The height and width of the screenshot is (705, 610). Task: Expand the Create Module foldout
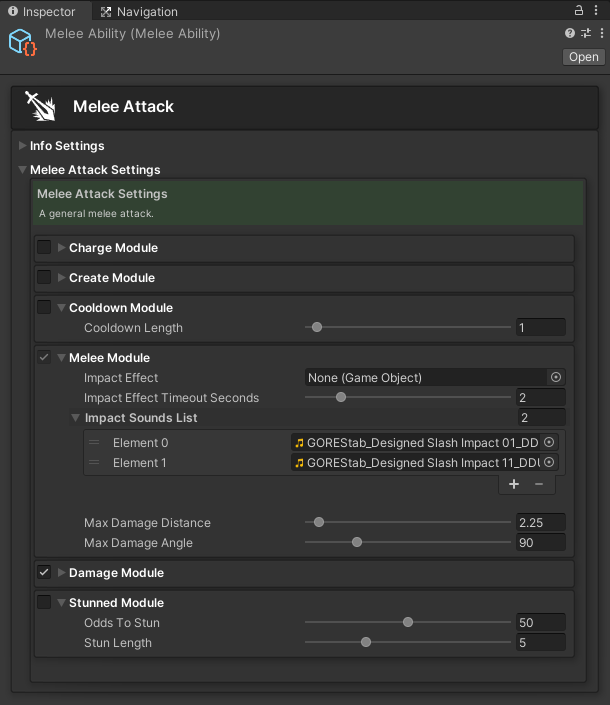point(62,278)
